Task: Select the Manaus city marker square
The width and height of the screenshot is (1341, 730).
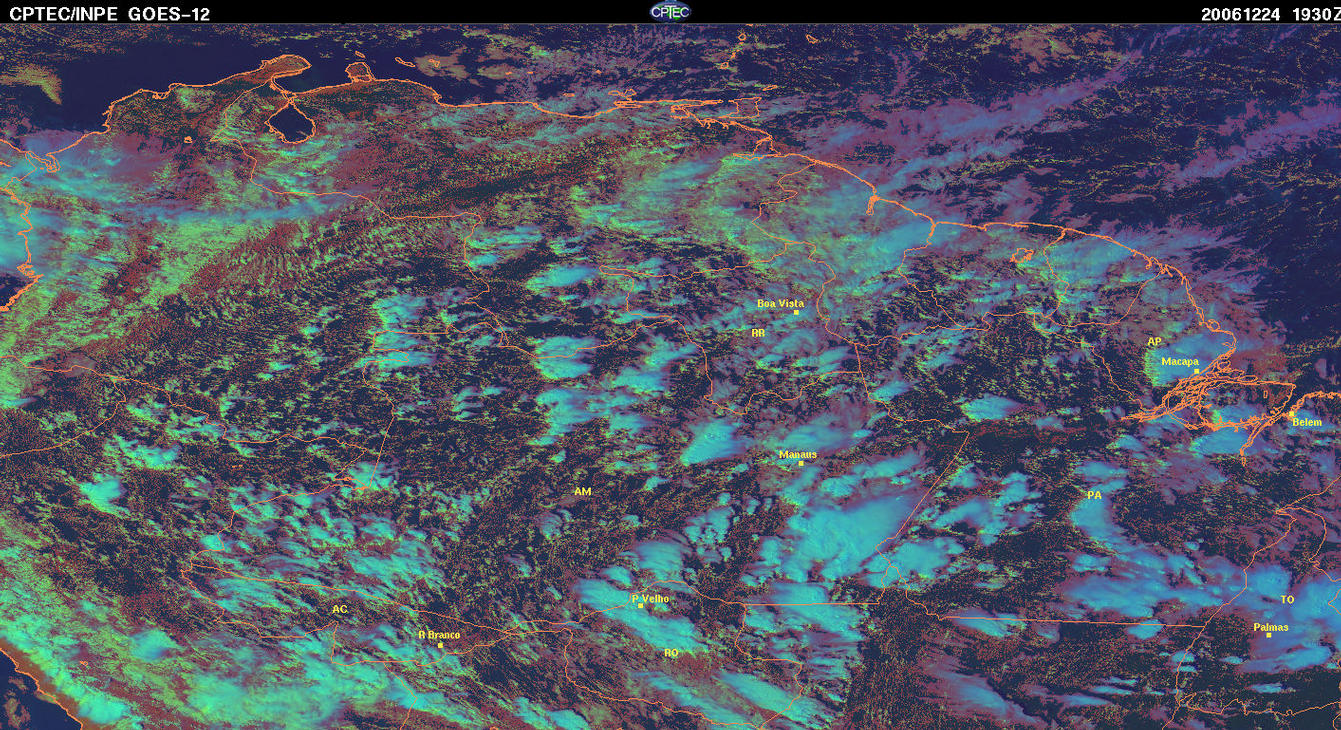Action: click(800, 463)
